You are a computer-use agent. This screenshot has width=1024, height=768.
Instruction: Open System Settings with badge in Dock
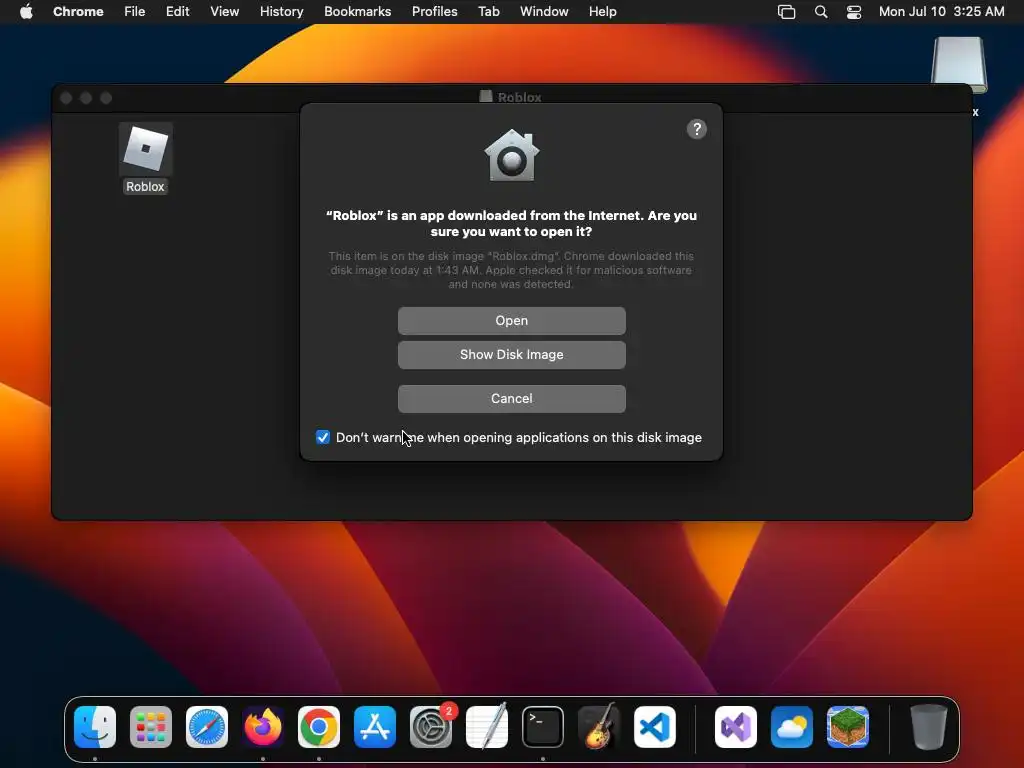431,727
